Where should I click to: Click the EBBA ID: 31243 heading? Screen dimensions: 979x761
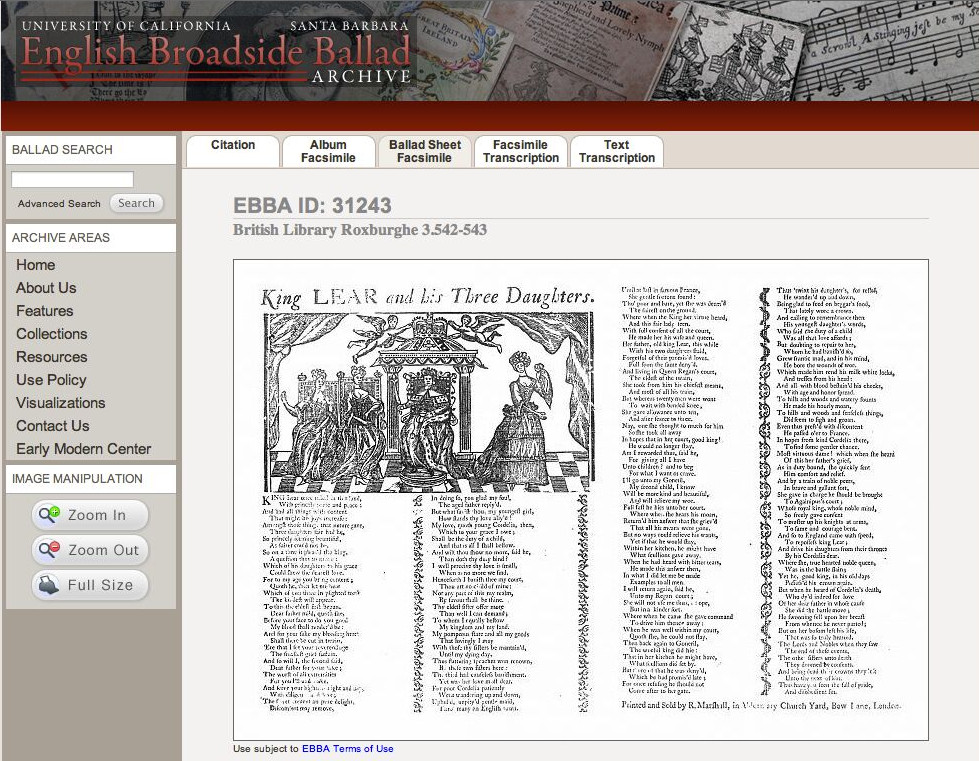pos(312,205)
